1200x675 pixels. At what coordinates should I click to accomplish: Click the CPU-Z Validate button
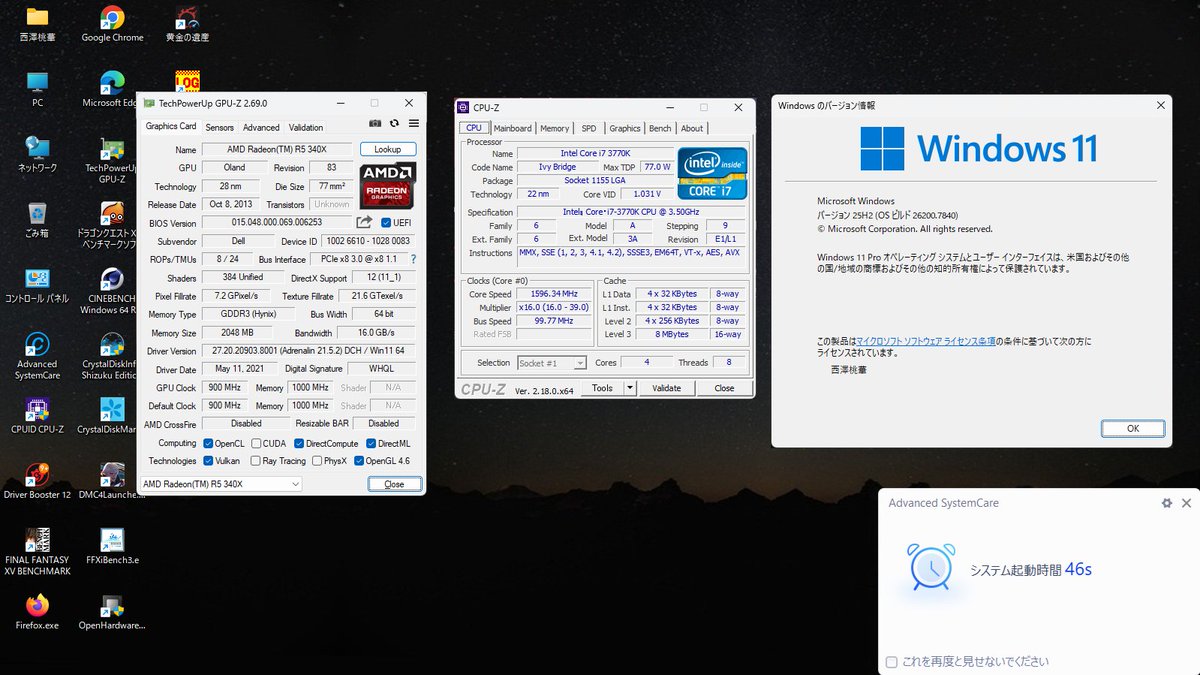point(666,388)
